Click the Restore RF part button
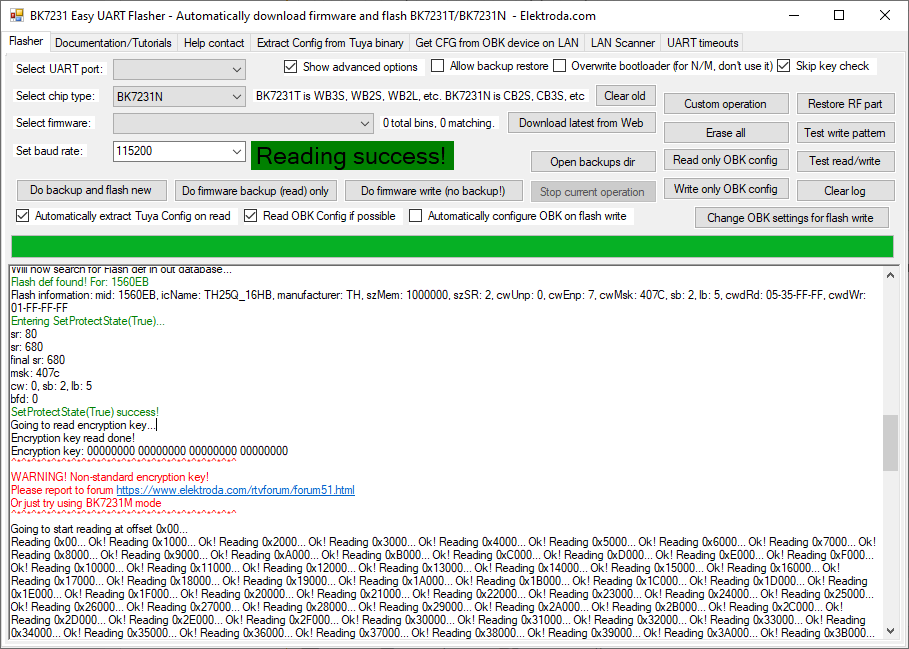 coord(845,104)
